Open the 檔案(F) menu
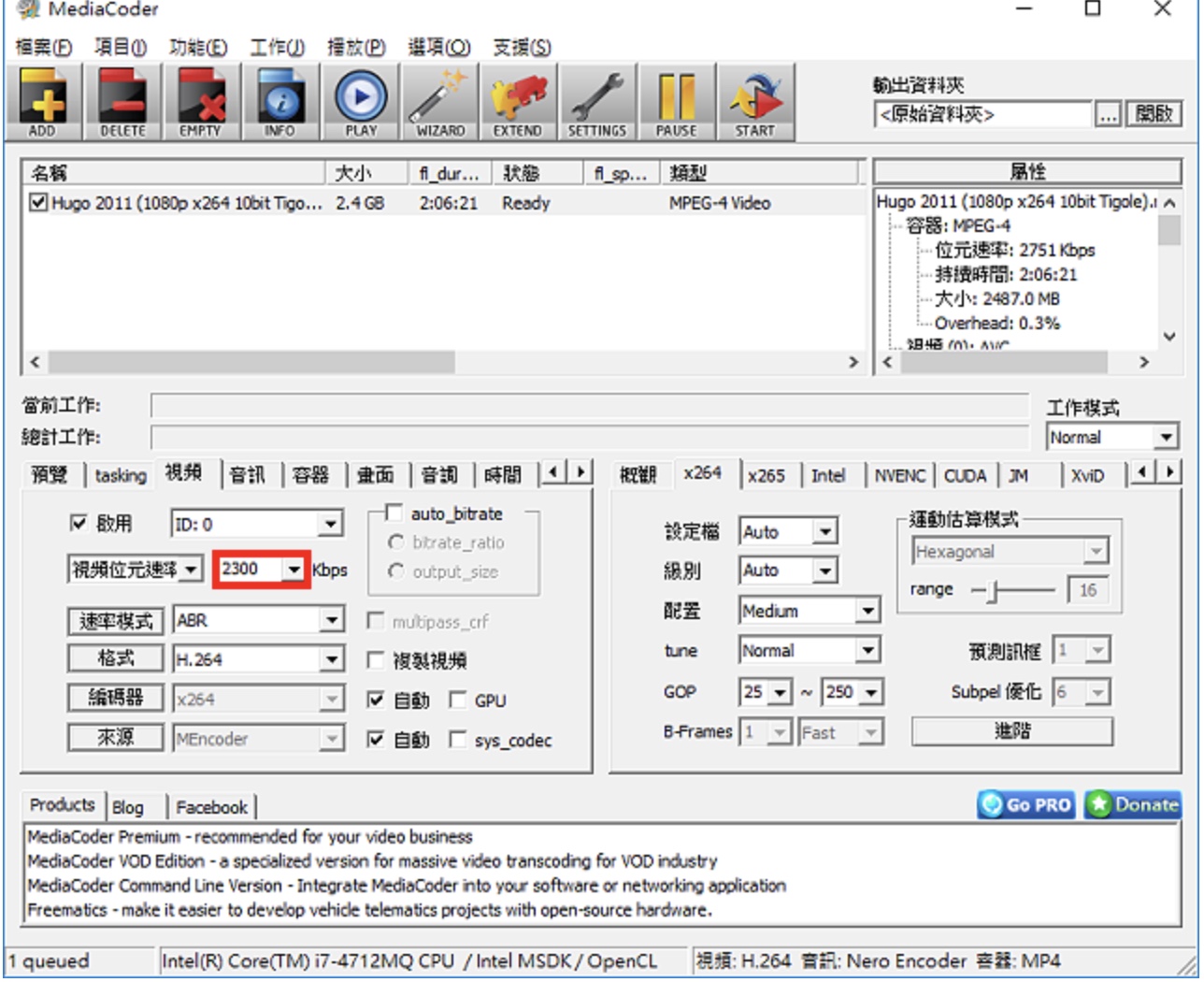The width and height of the screenshot is (1204, 982). tap(44, 47)
